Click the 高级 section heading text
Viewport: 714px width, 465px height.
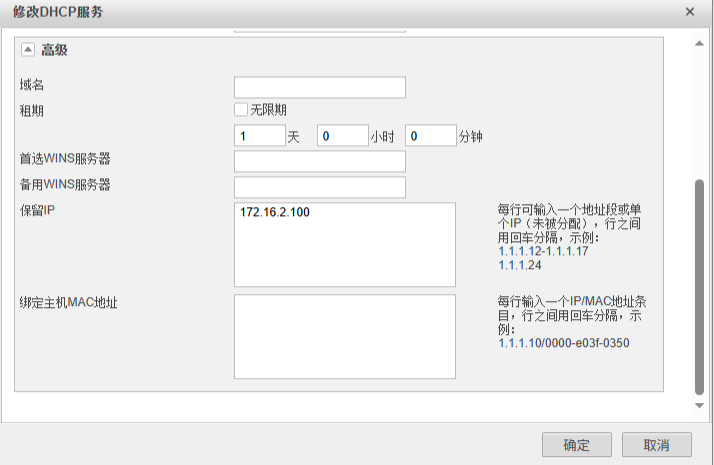54,50
